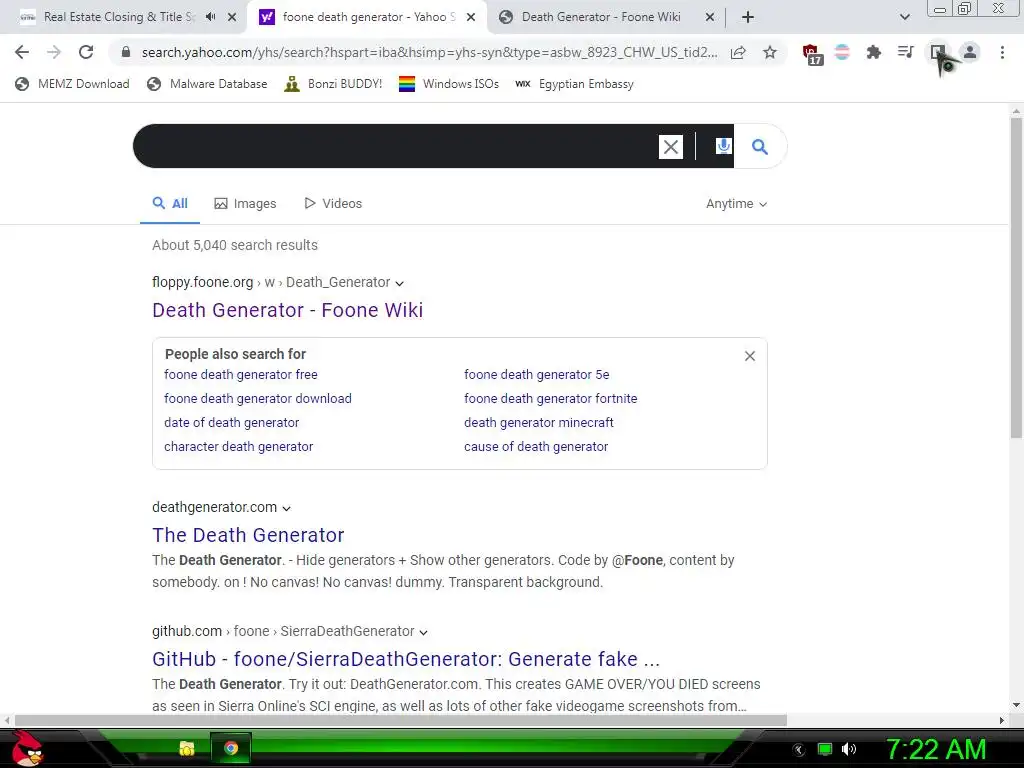Image resolution: width=1024 pixels, height=768 pixels.
Task: Open Windows ISOs bookmark
Action: [449, 84]
